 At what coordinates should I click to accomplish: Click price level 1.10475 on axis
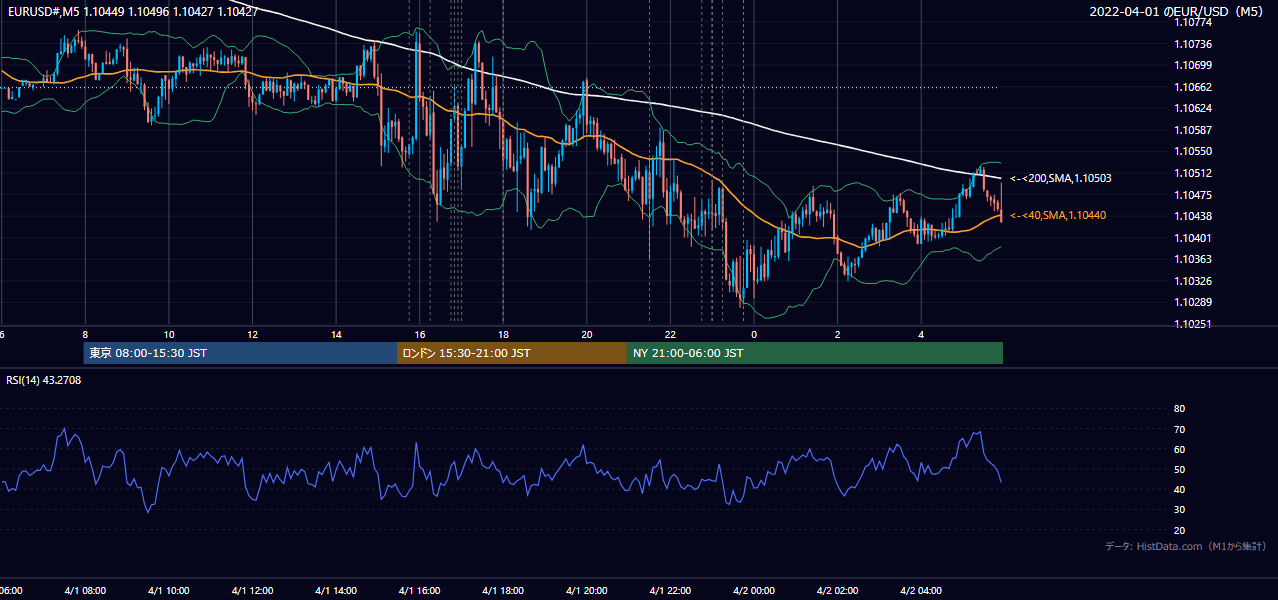[x=1191, y=195]
